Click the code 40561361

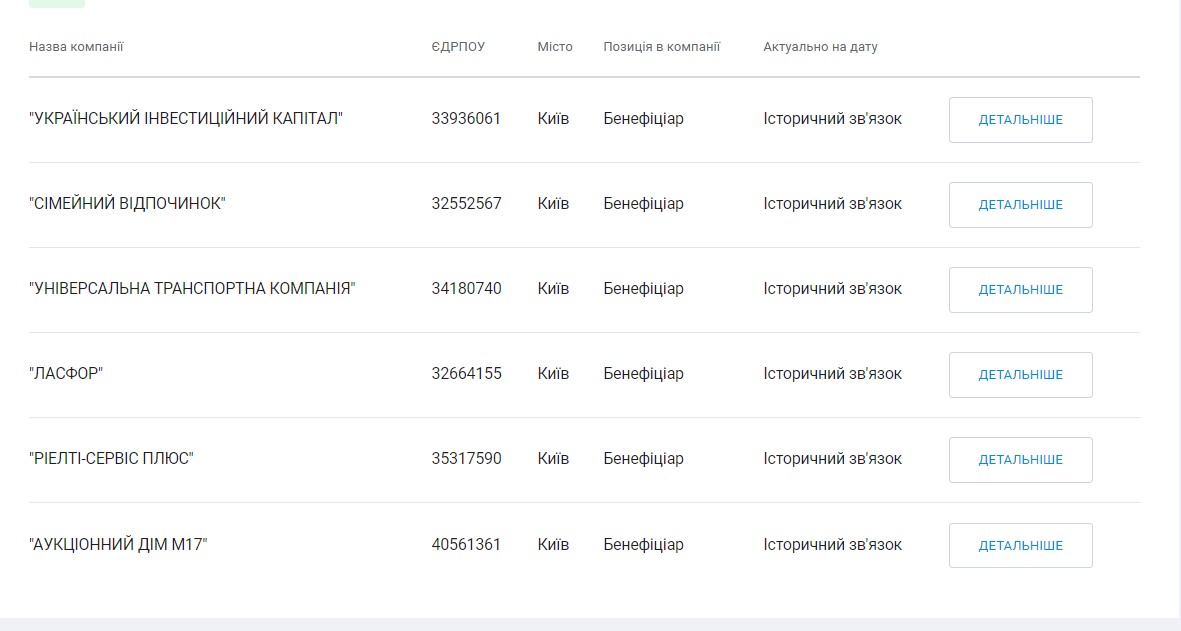(x=466, y=545)
